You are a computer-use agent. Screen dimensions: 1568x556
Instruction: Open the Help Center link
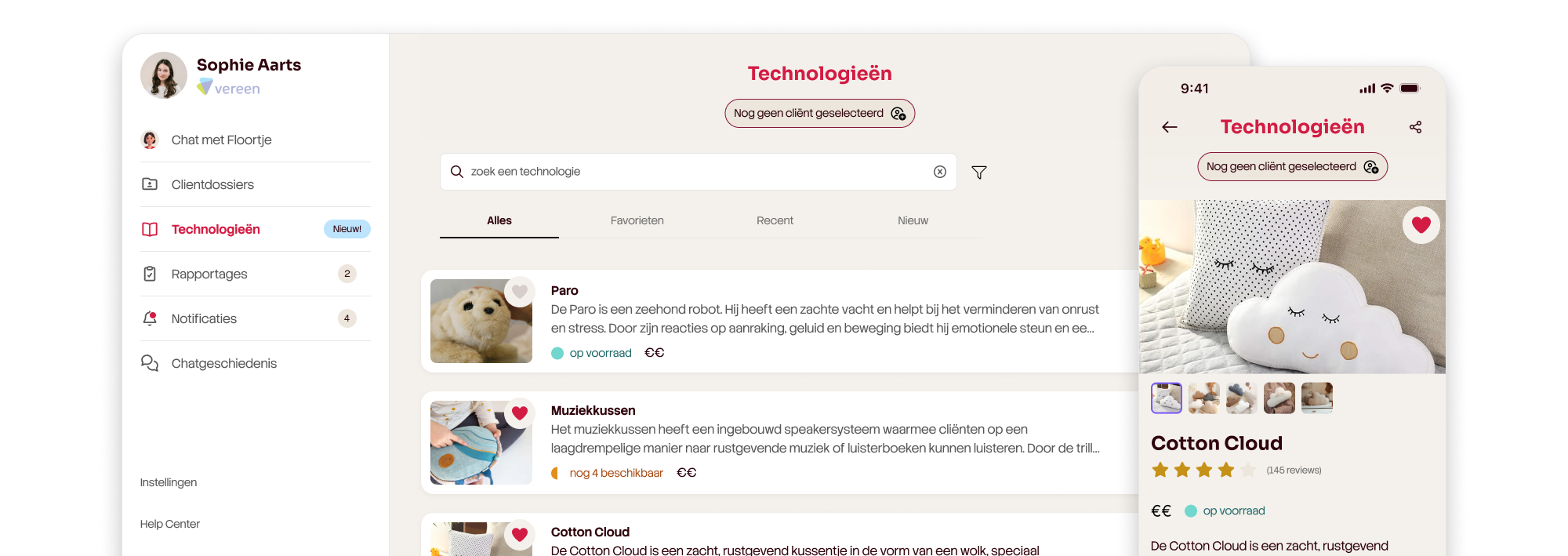[170, 524]
